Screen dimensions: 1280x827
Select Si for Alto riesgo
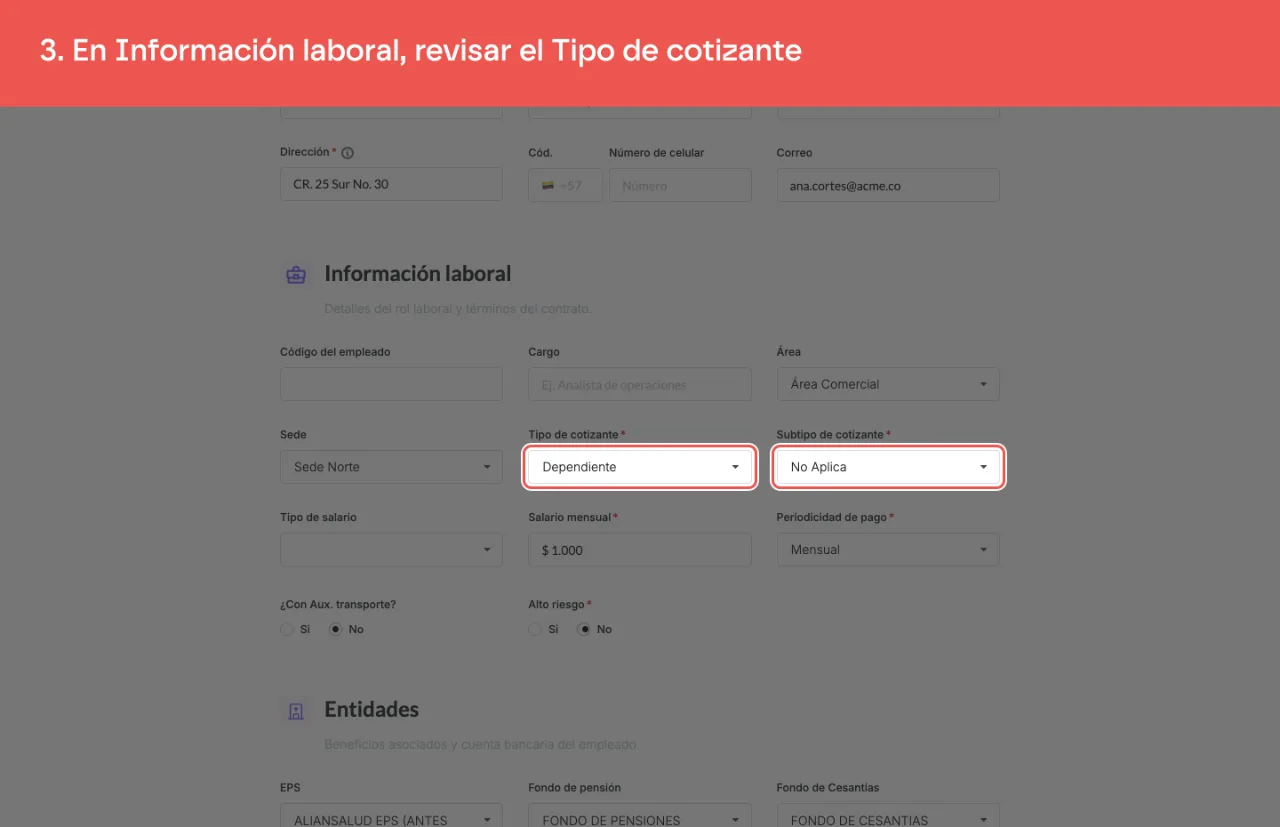click(x=535, y=629)
